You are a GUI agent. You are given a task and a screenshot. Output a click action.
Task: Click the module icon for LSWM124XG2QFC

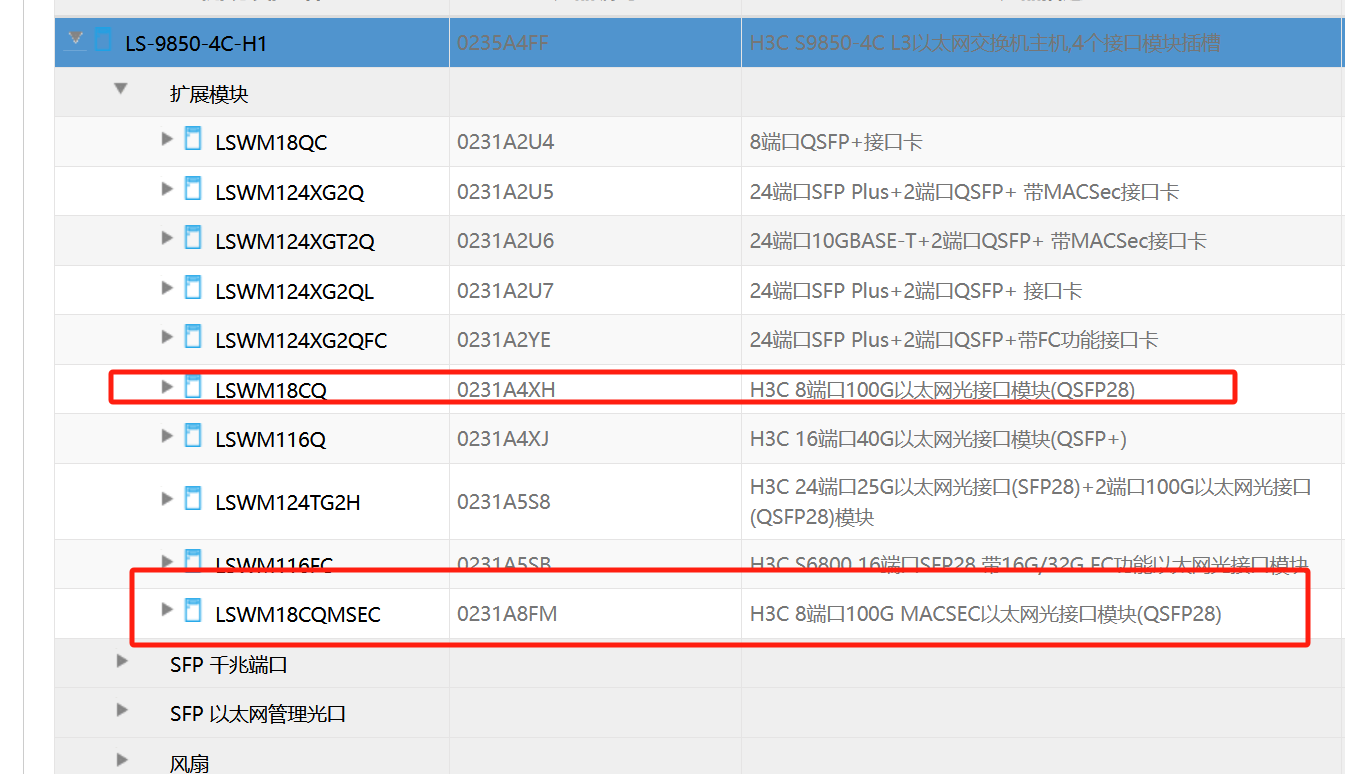coord(193,338)
